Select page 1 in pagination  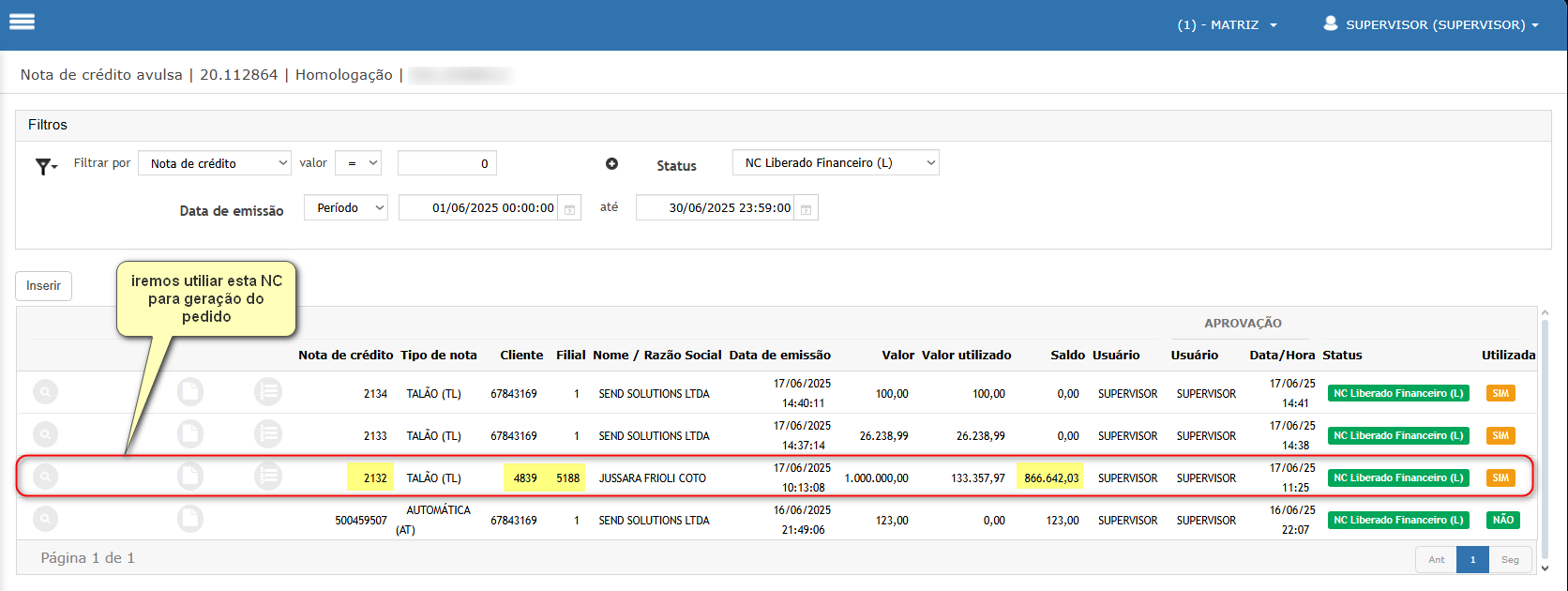coord(1472,560)
